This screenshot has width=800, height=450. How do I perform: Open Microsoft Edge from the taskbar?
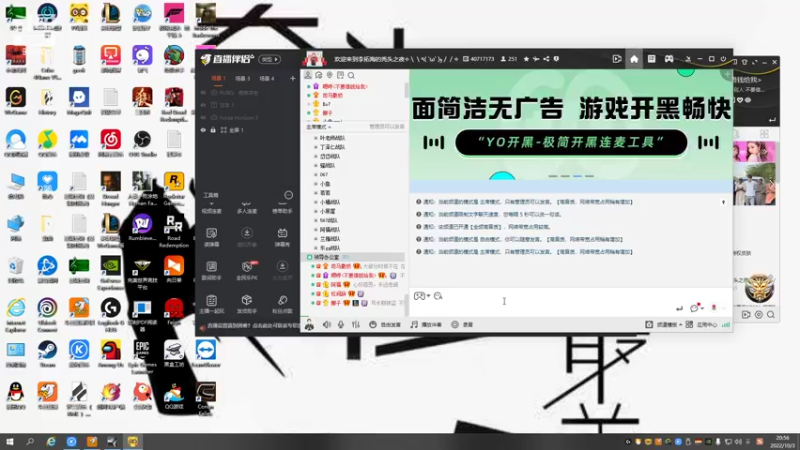point(51,442)
